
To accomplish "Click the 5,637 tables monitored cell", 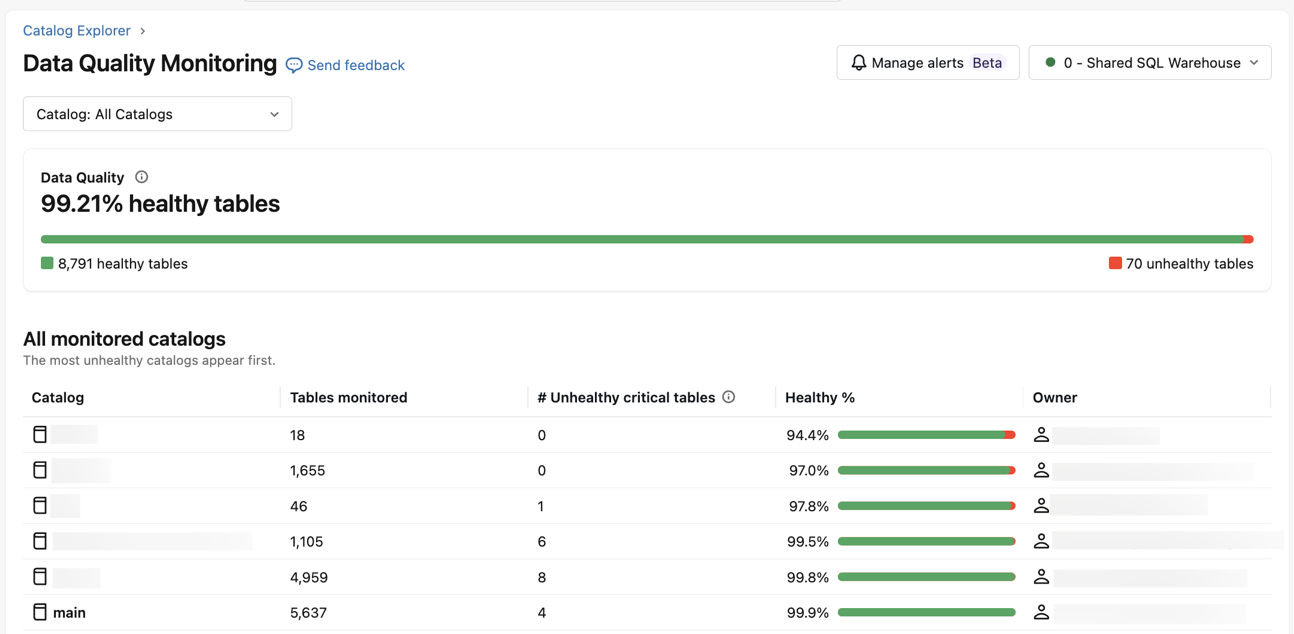I will (x=308, y=612).
